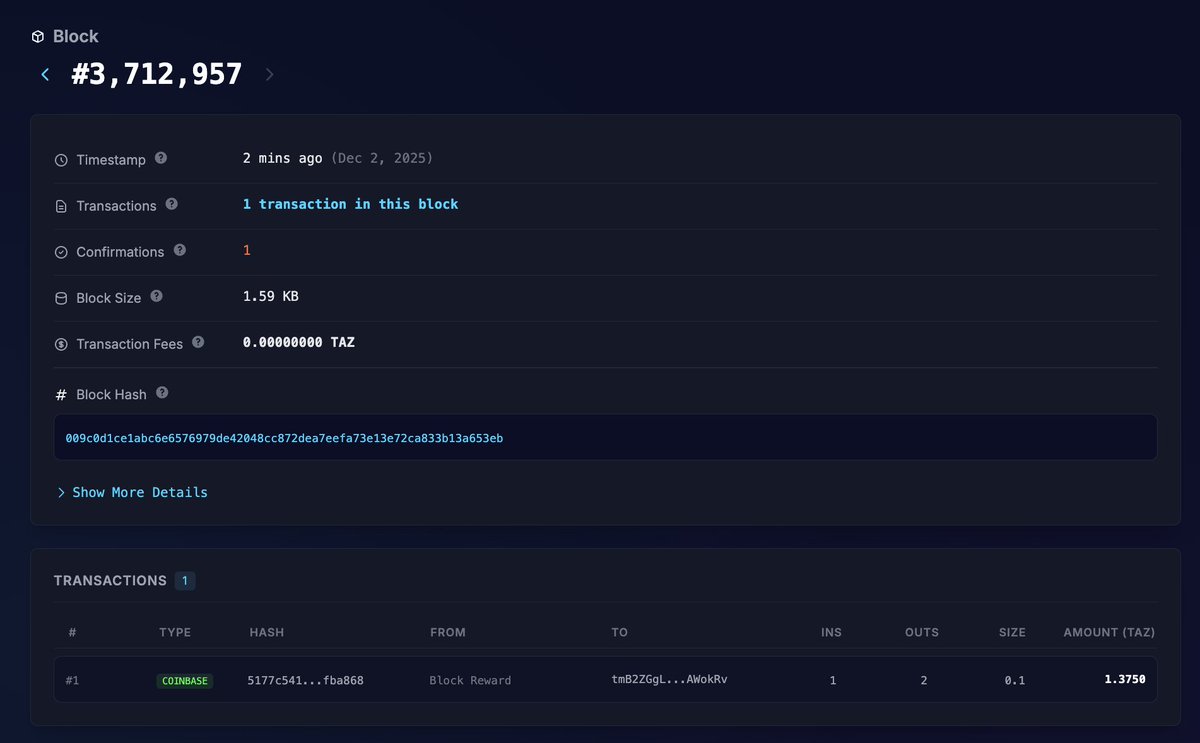Click the Block cube icon
The height and width of the screenshot is (743, 1200).
(x=38, y=37)
